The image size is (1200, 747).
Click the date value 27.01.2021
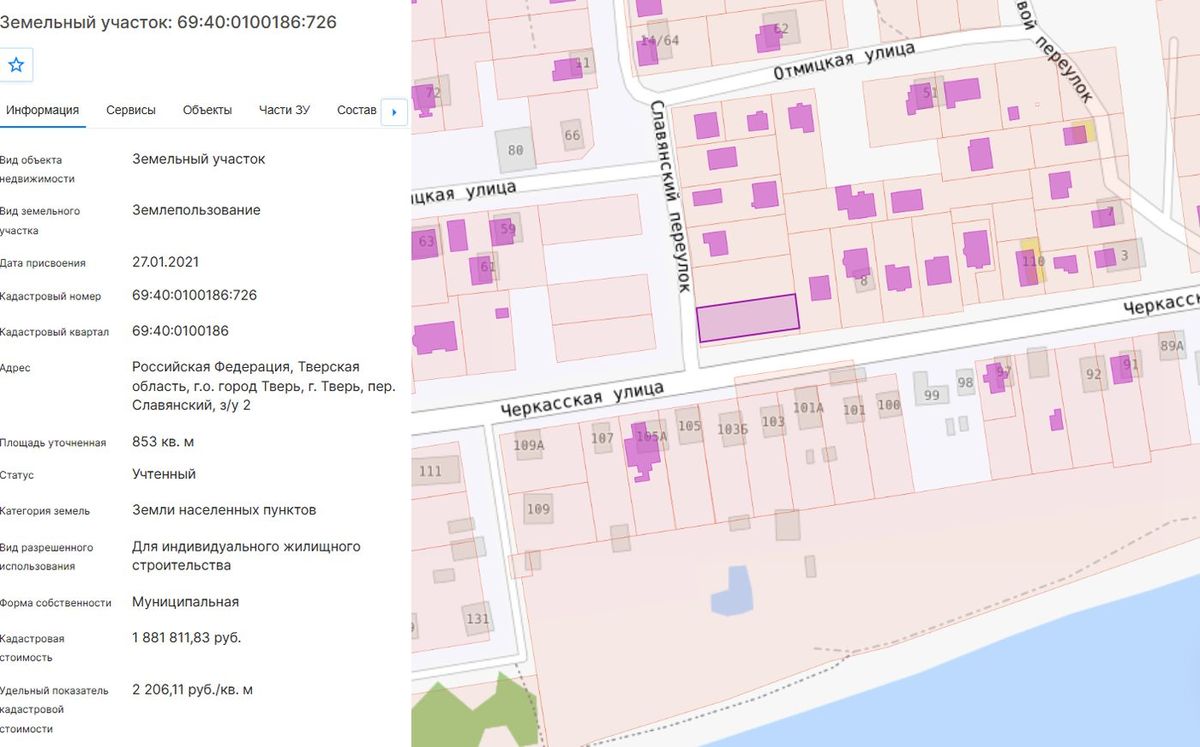[166, 262]
